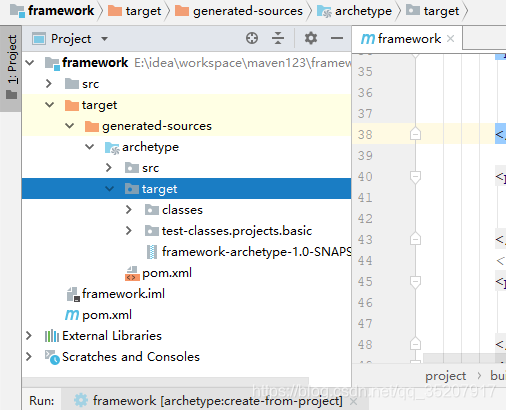The image size is (506, 410).
Task: Select the framework editor tab
Action: (407, 39)
